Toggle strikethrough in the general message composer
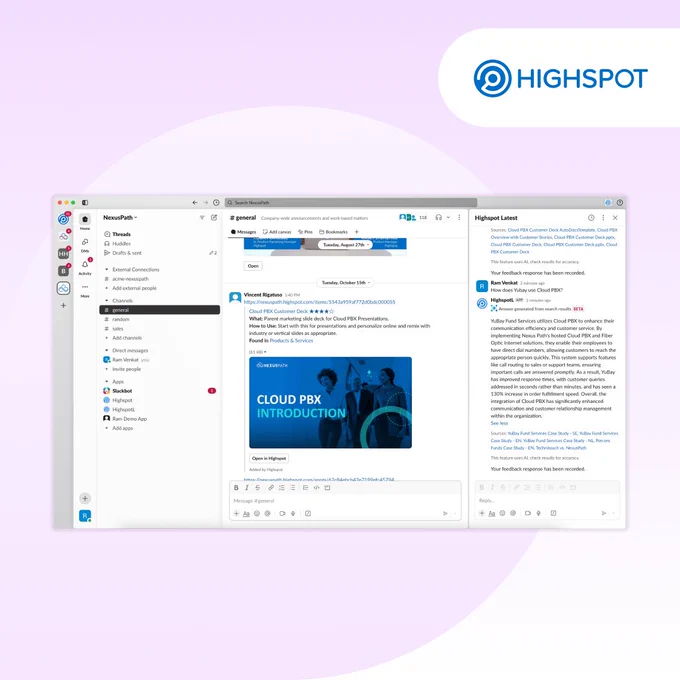680x680 pixels. [x=258, y=488]
